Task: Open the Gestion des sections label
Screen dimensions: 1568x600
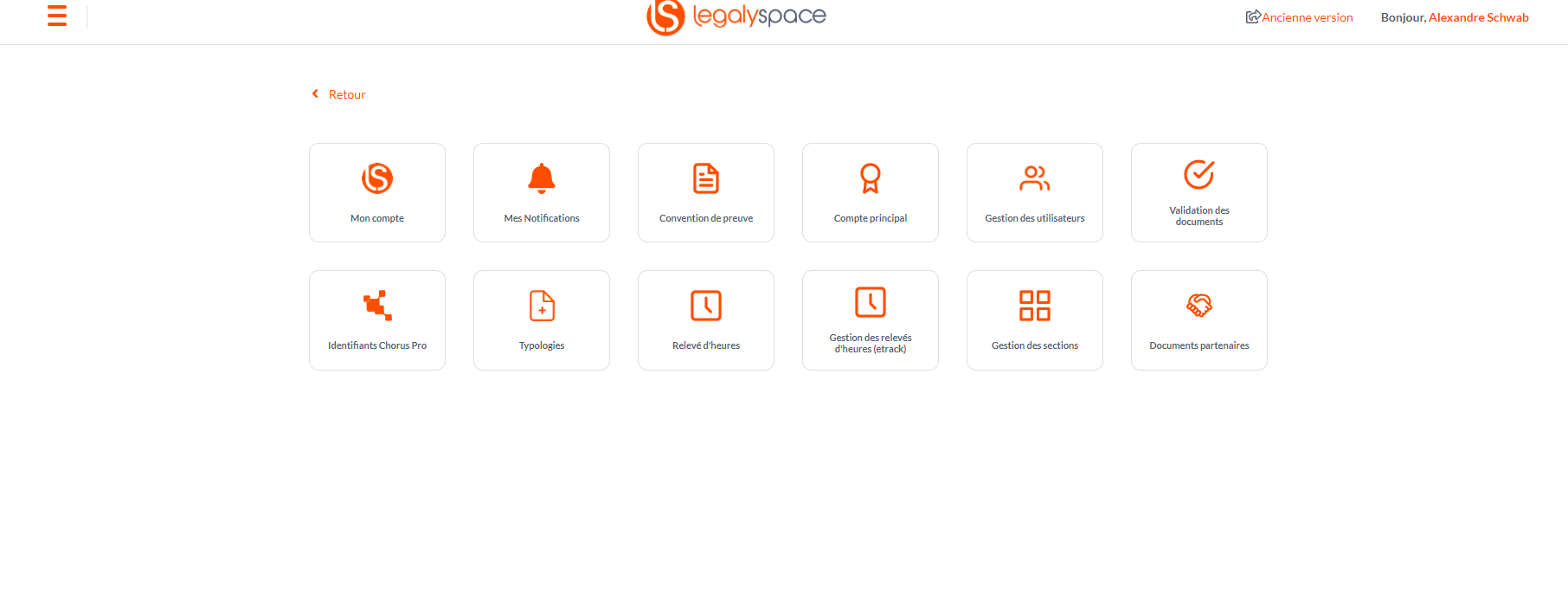Action: 1035,345
